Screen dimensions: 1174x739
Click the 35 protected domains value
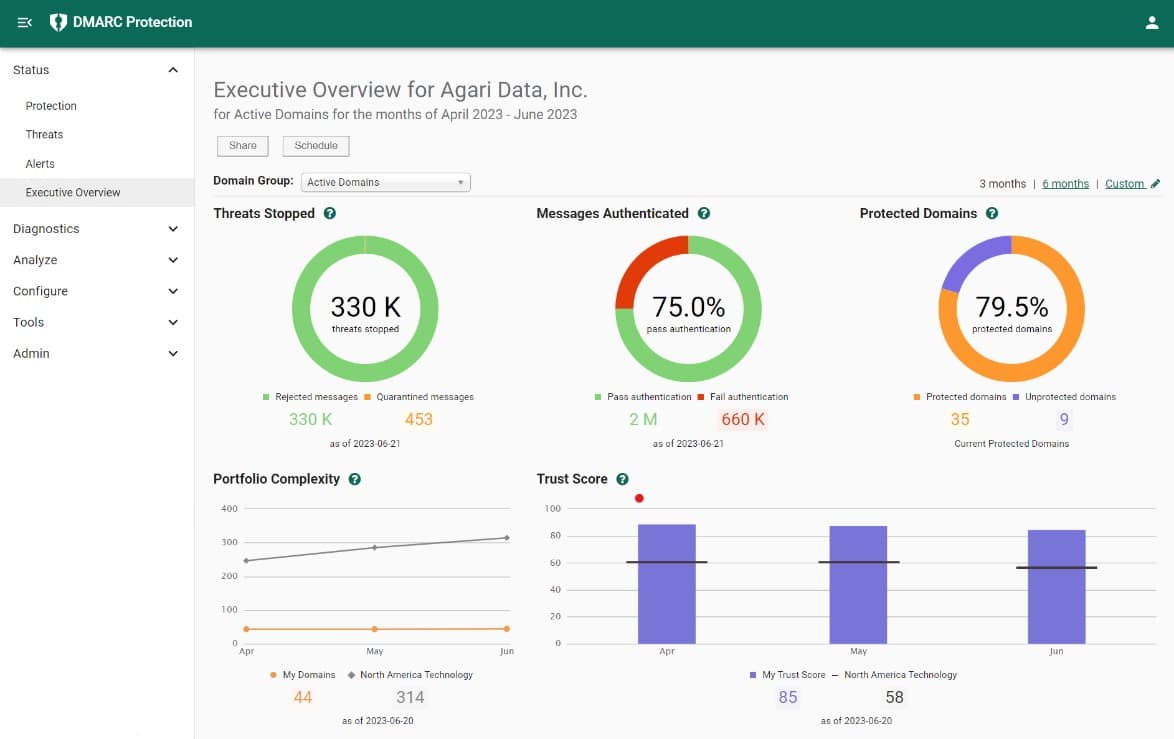point(960,419)
